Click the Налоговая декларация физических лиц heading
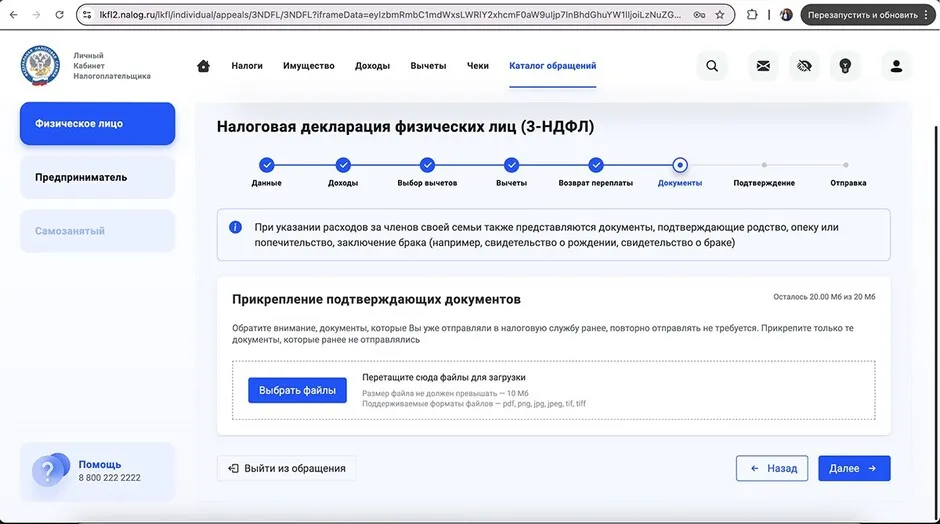Image resolution: width=940 pixels, height=524 pixels. [x=405, y=127]
